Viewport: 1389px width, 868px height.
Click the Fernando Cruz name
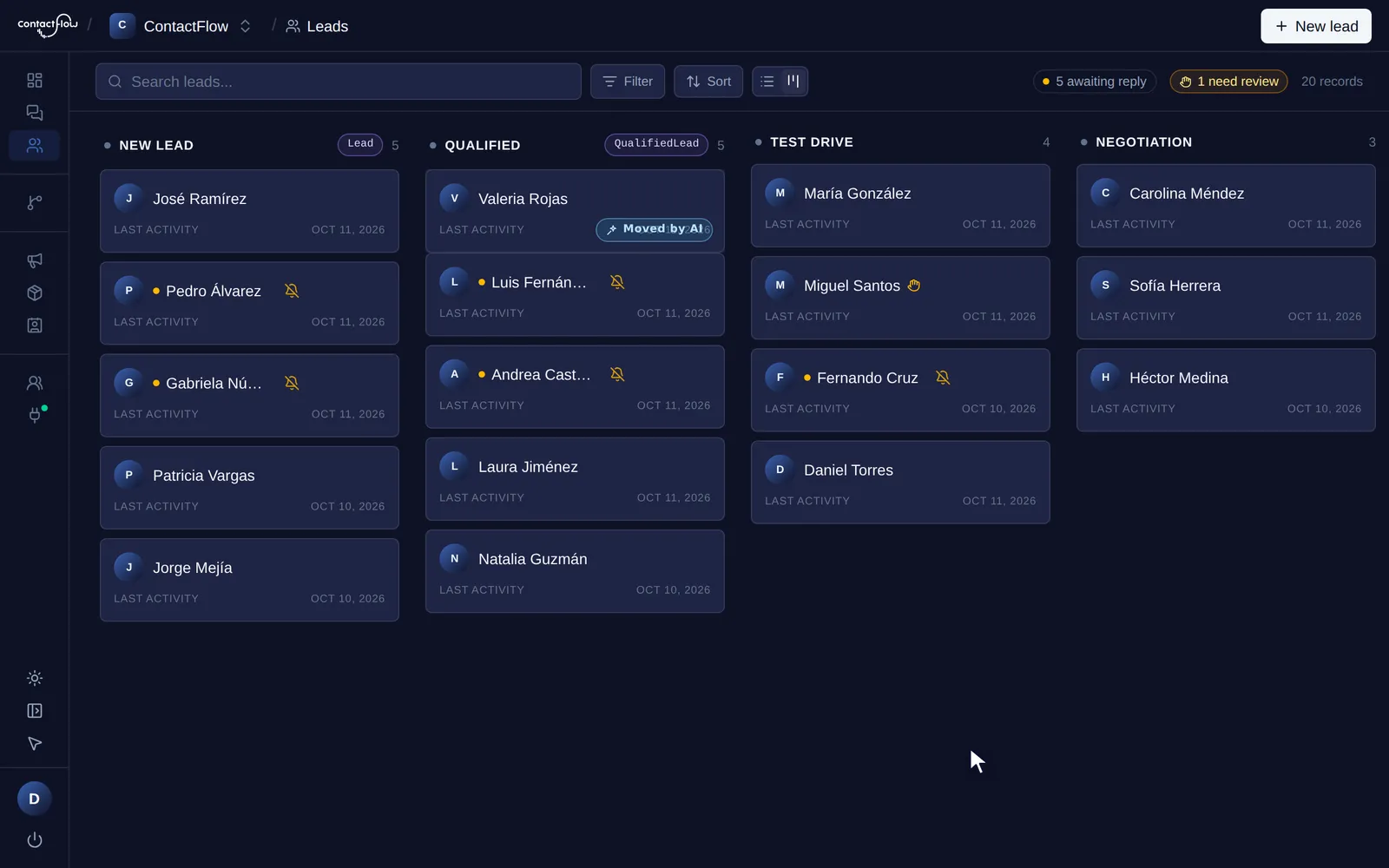[867, 378]
